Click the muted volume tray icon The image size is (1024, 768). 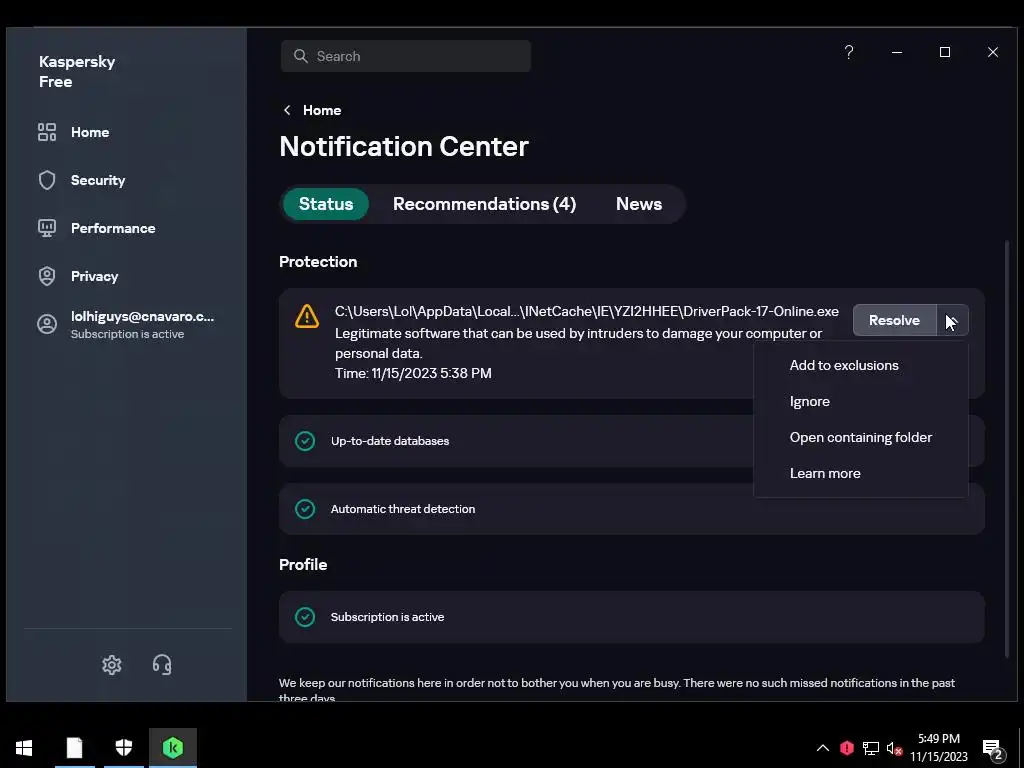pos(894,748)
